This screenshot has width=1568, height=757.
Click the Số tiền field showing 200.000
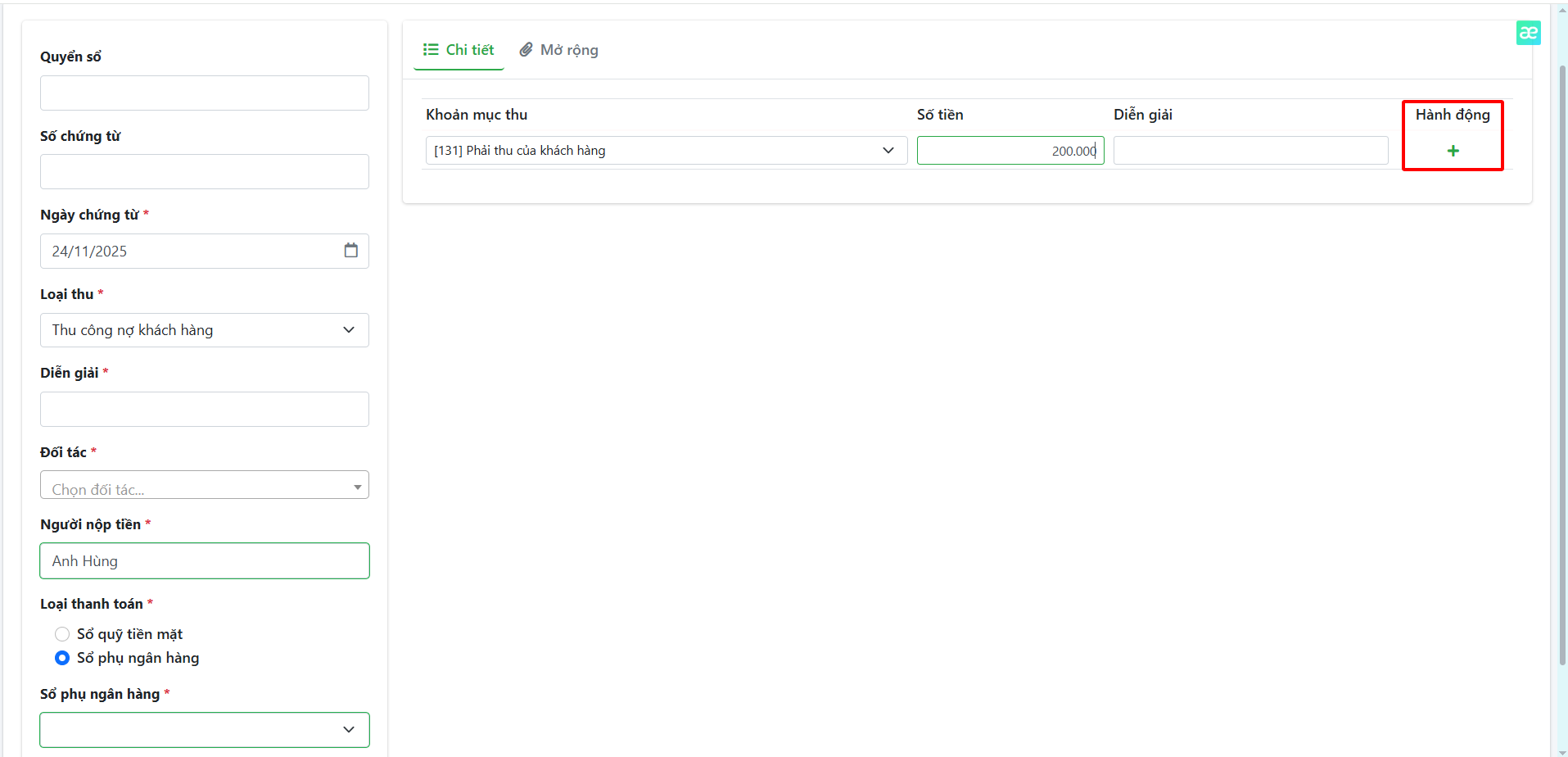(1010, 151)
